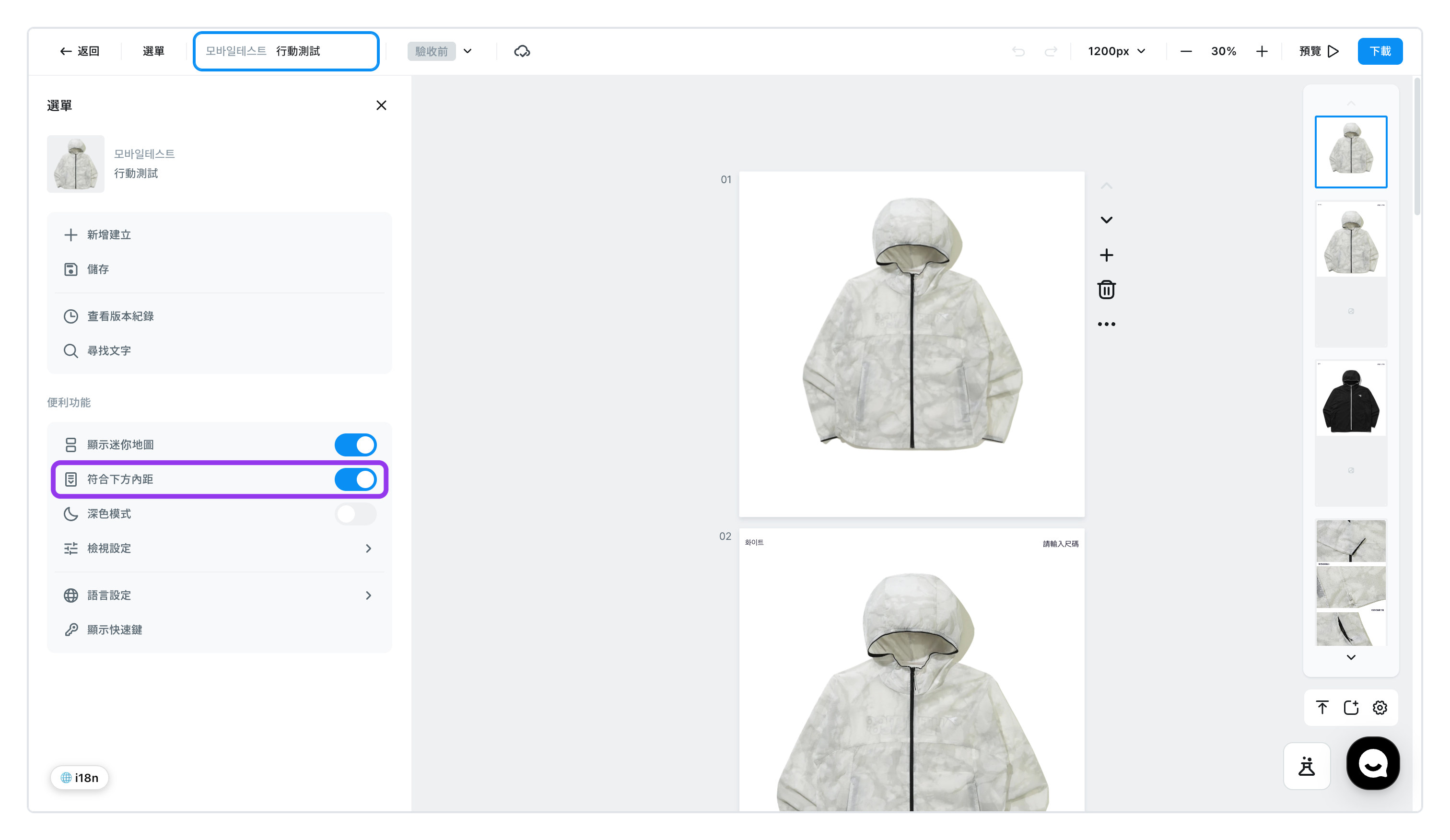Image resolution: width=1450 pixels, height=840 pixels.
Task: Toggle 顯示迷你地圖 switch off
Action: coord(356,445)
